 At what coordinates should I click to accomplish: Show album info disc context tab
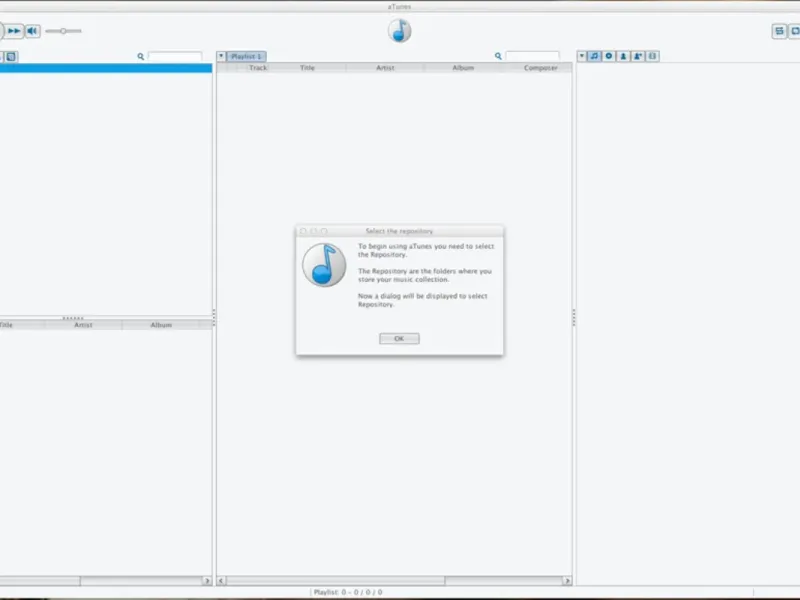(609, 56)
